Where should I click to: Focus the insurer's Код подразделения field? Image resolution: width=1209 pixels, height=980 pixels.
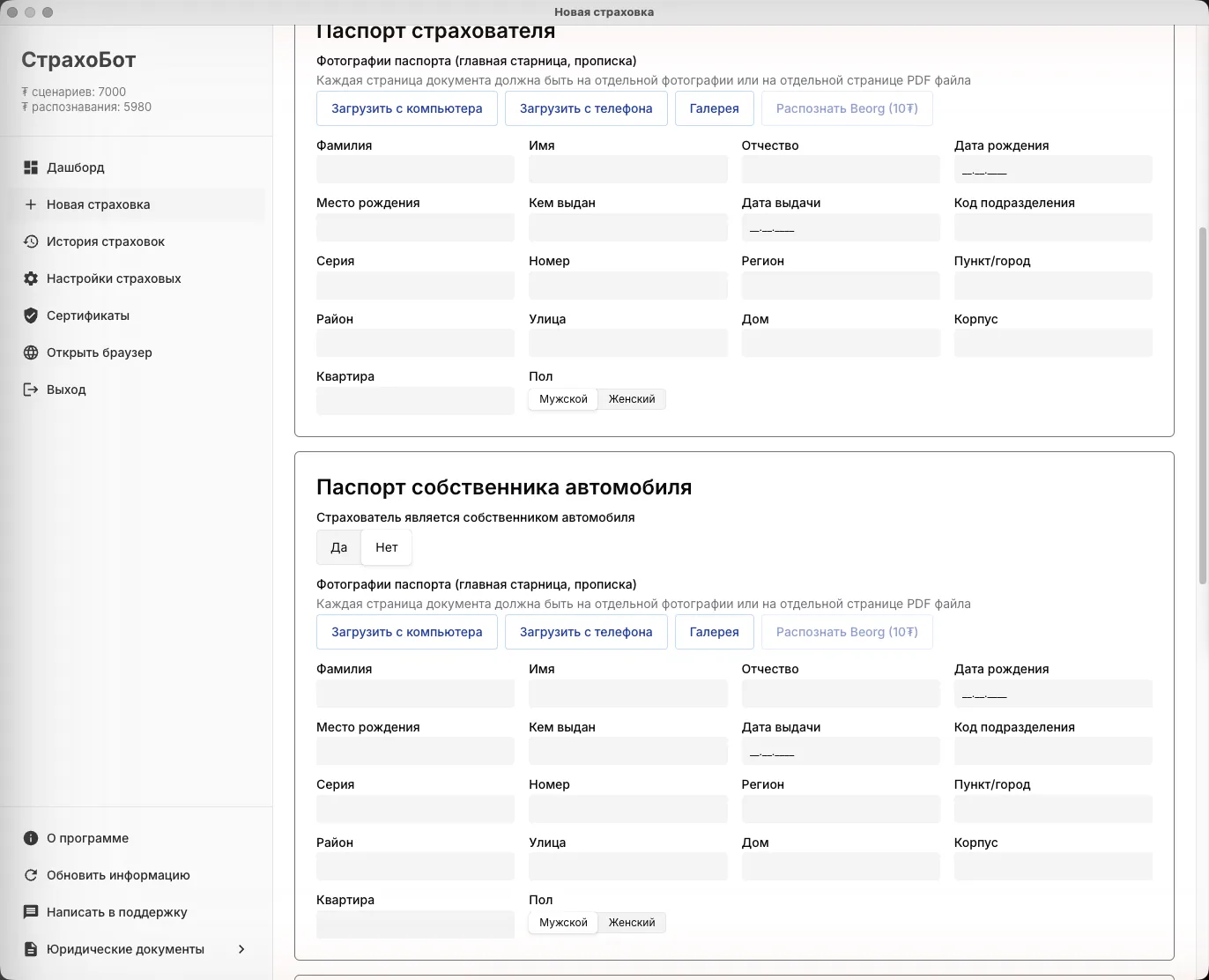1053,227
